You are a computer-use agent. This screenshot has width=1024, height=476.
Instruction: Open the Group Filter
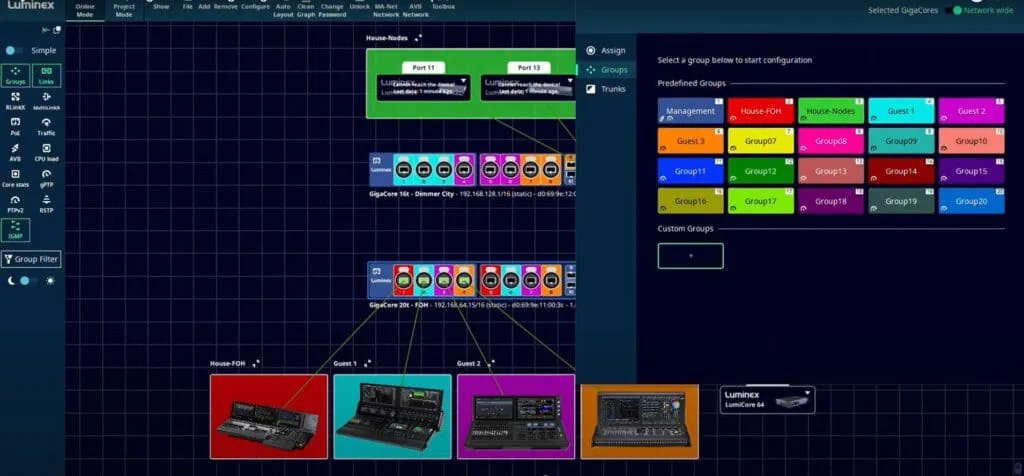(x=31, y=259)
